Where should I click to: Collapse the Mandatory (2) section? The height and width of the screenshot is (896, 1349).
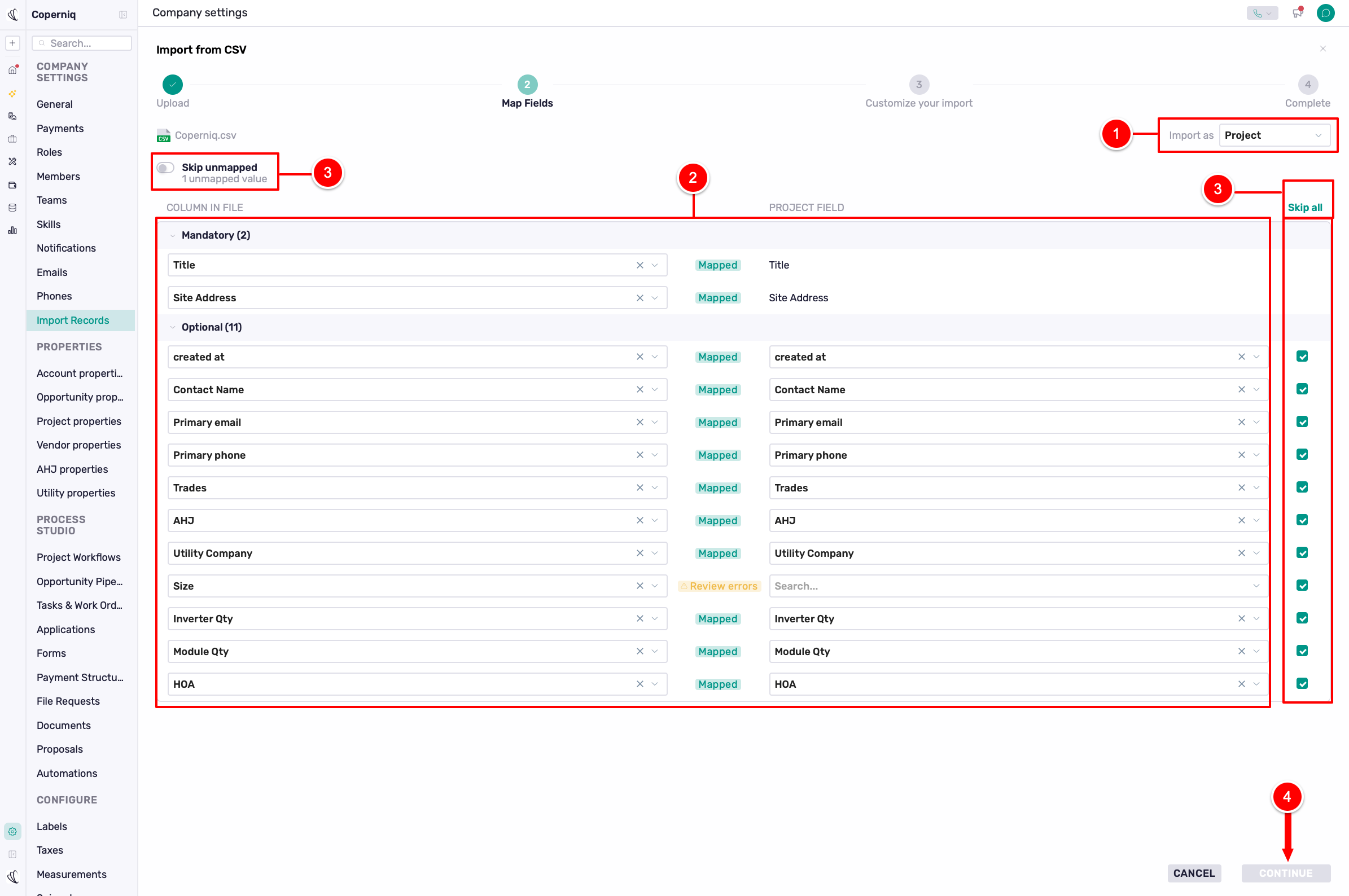click(x=172, y=235)
